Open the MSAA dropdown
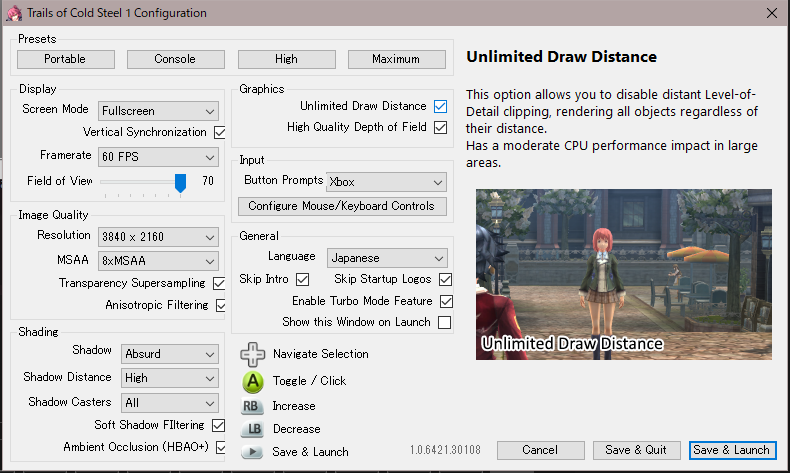Image resolution: width=790 pixels, height=473 pixels. 158,261
